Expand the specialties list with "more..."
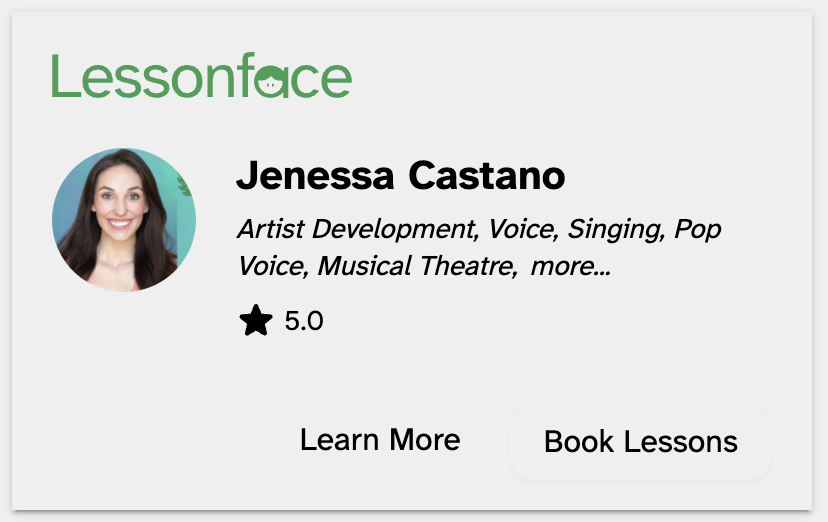This screenshot has width=828, height=522. (570, 266)
